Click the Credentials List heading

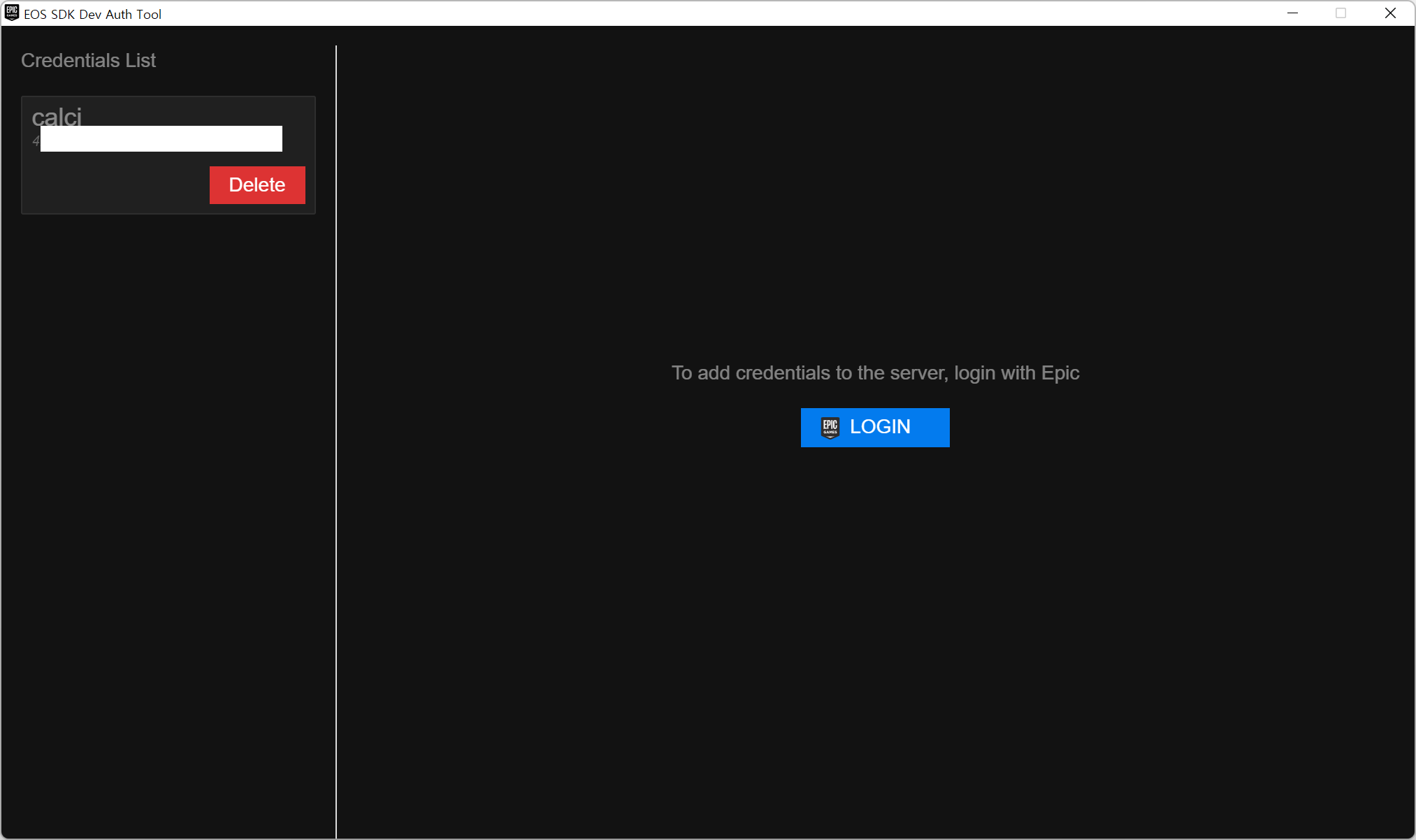point(88,61)
